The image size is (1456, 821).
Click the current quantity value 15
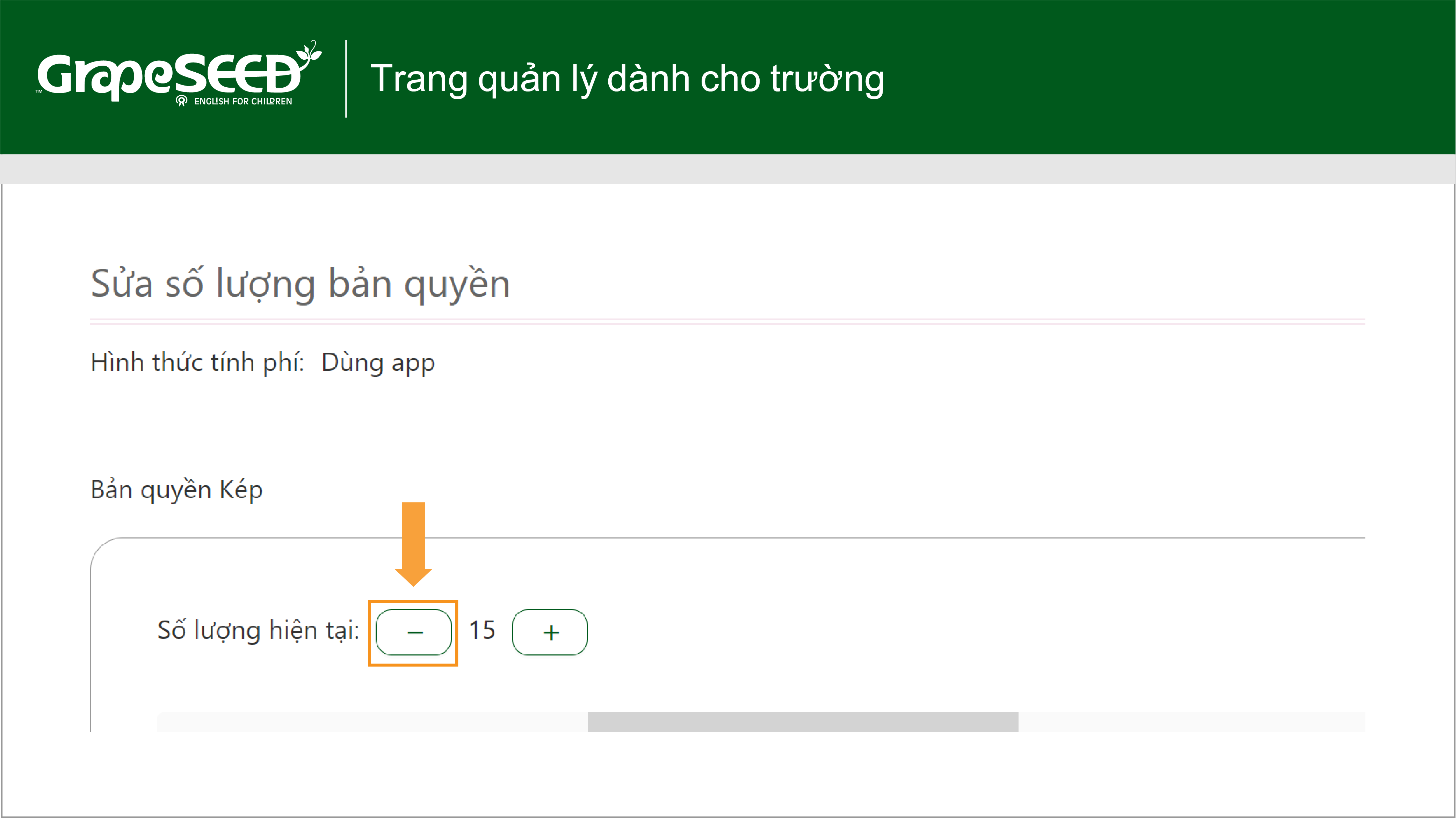482,630
